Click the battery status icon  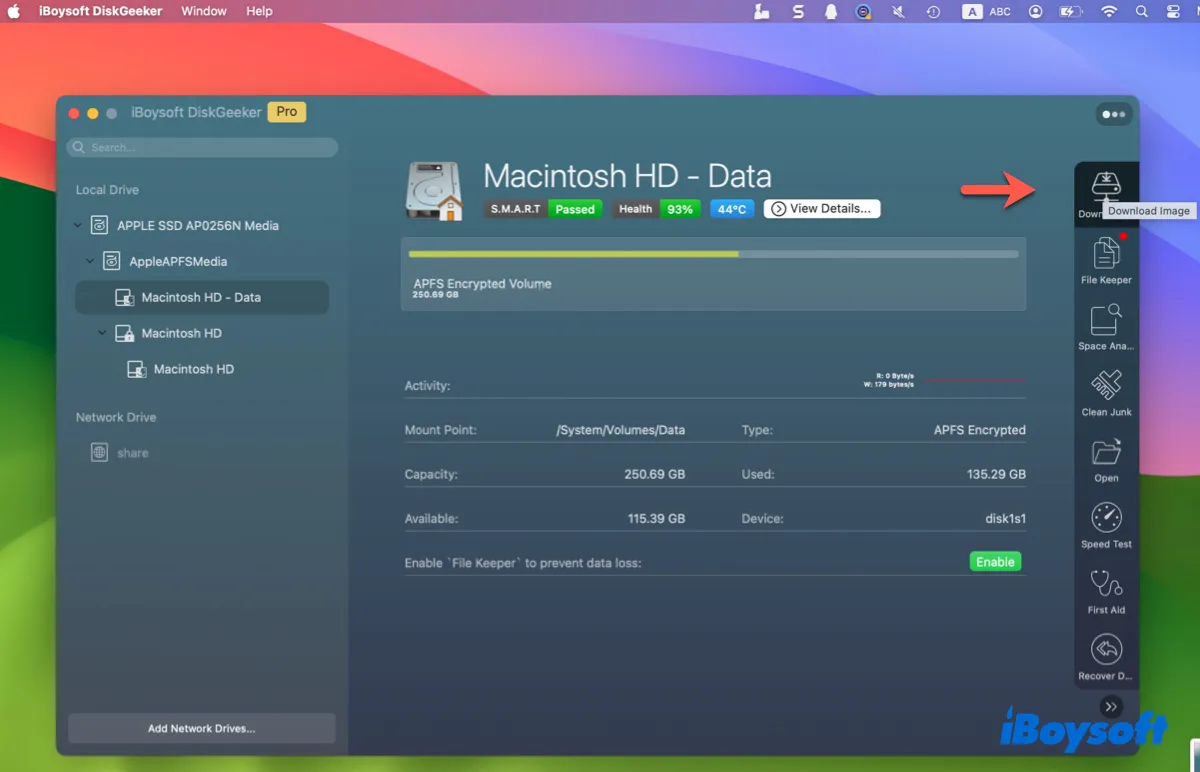click(x=1071, y=11)
